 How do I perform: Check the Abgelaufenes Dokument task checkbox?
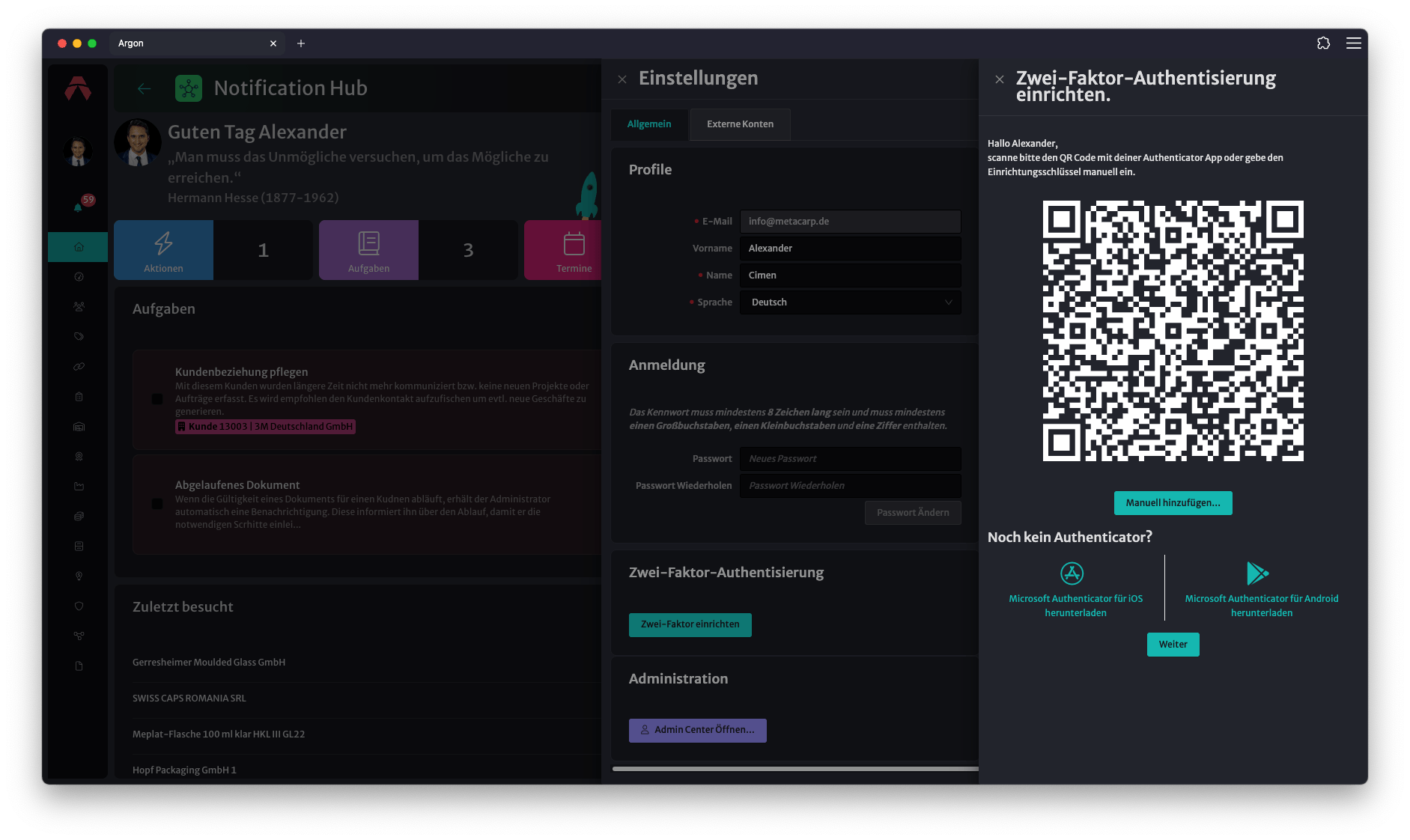point(157,504)
